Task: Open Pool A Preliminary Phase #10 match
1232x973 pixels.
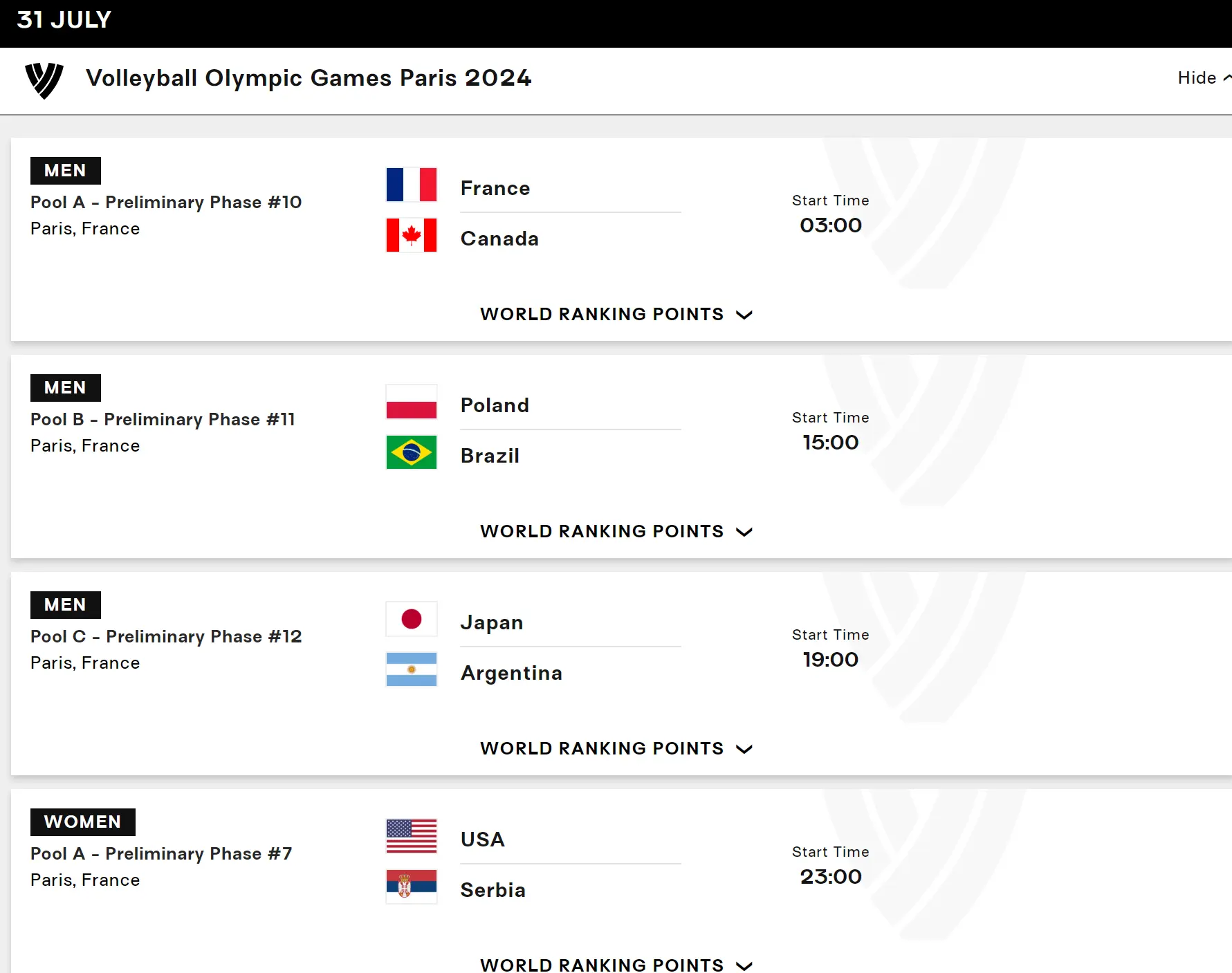Action: coord(166,203)
